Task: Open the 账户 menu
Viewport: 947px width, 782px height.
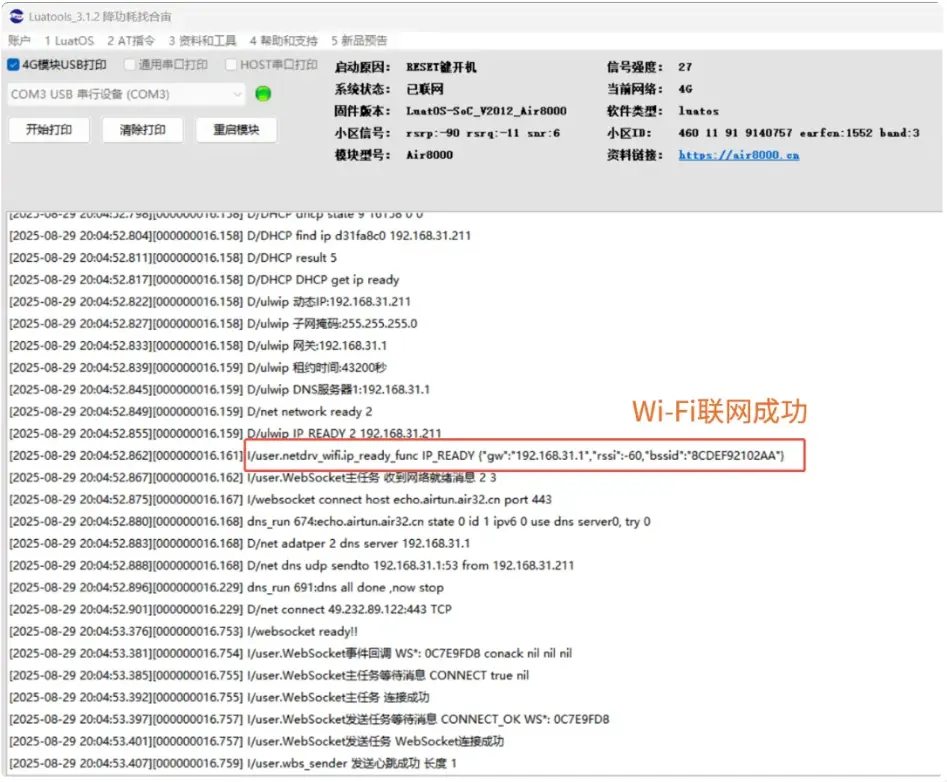Action: 19,40
